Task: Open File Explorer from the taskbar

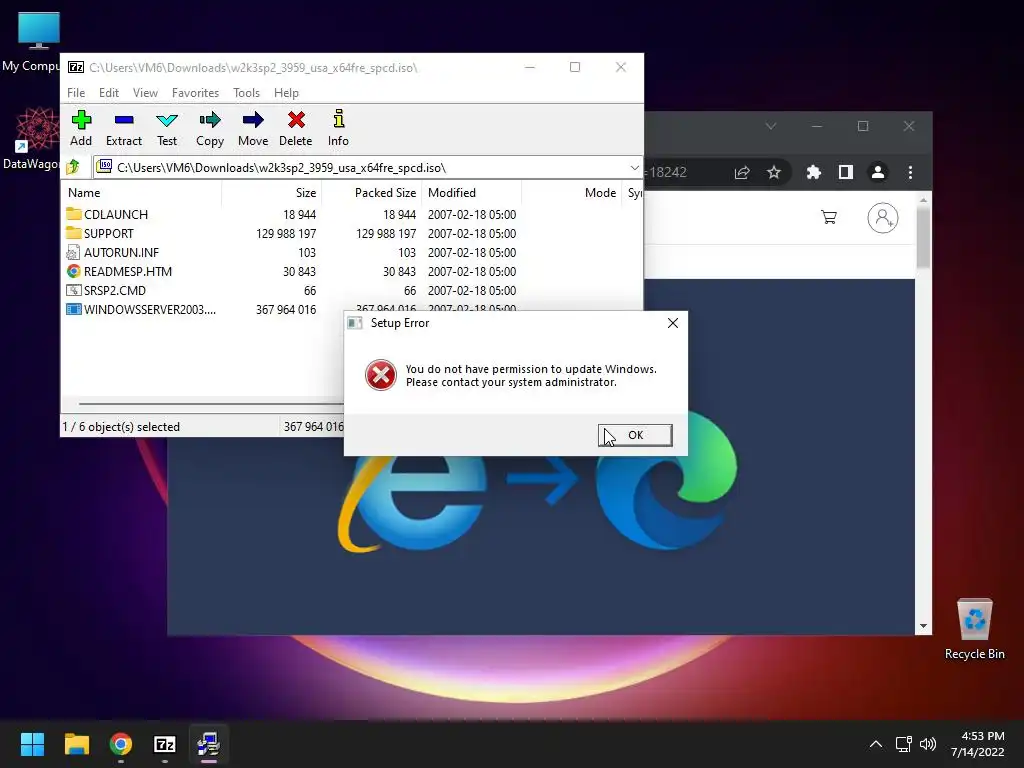Action: pos(76,744)
